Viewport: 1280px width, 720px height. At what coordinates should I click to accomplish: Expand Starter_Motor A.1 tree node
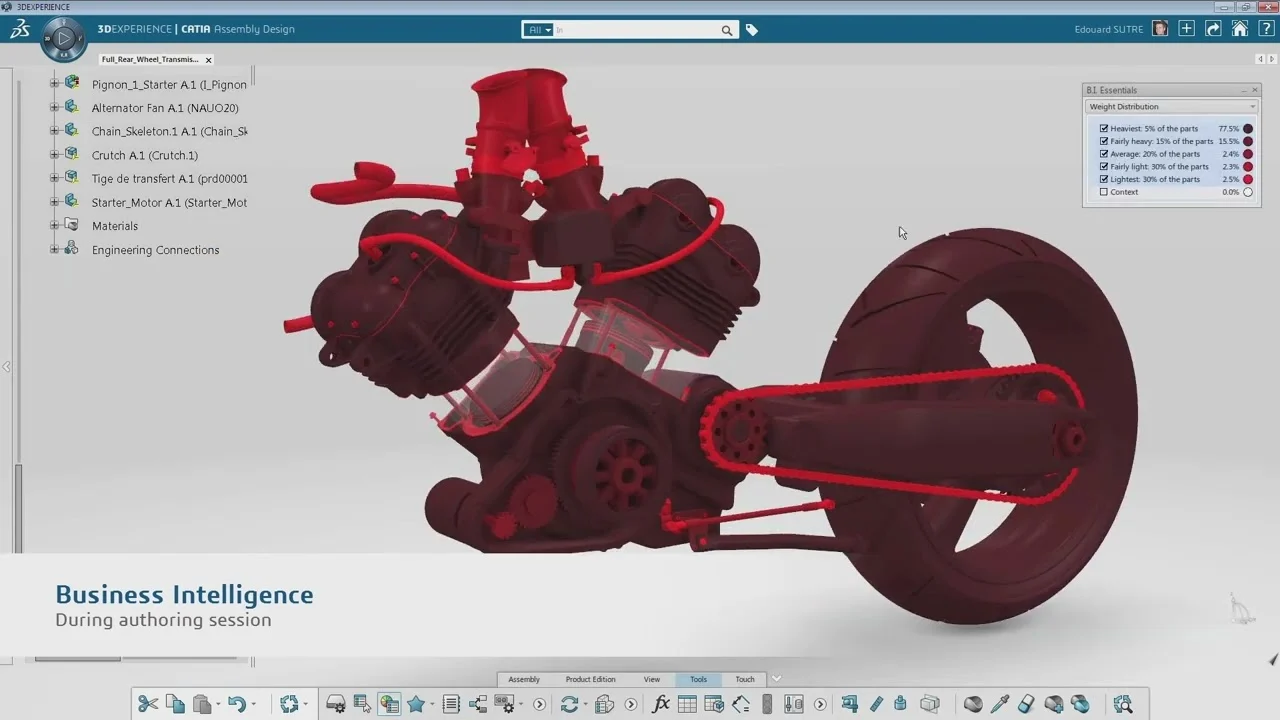tap(54, 202)
